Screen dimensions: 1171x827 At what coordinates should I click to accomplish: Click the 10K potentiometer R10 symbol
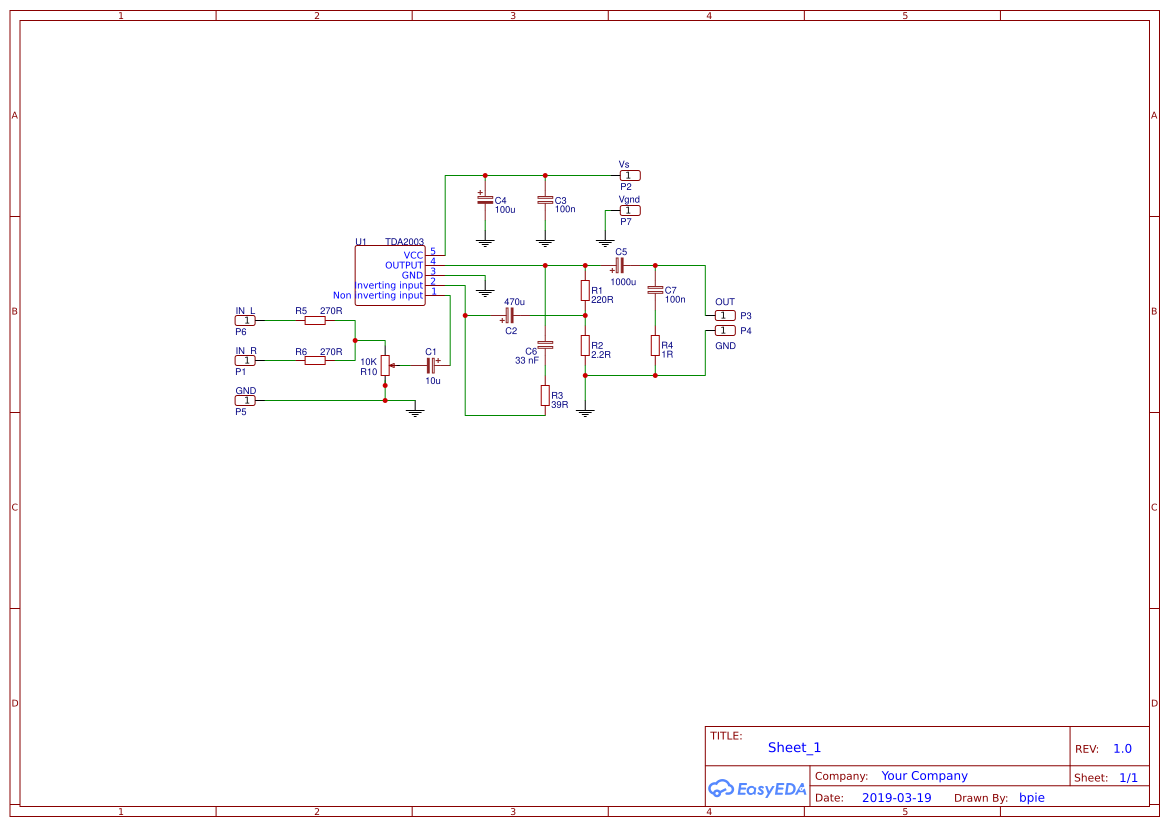(x=385, y=363)
